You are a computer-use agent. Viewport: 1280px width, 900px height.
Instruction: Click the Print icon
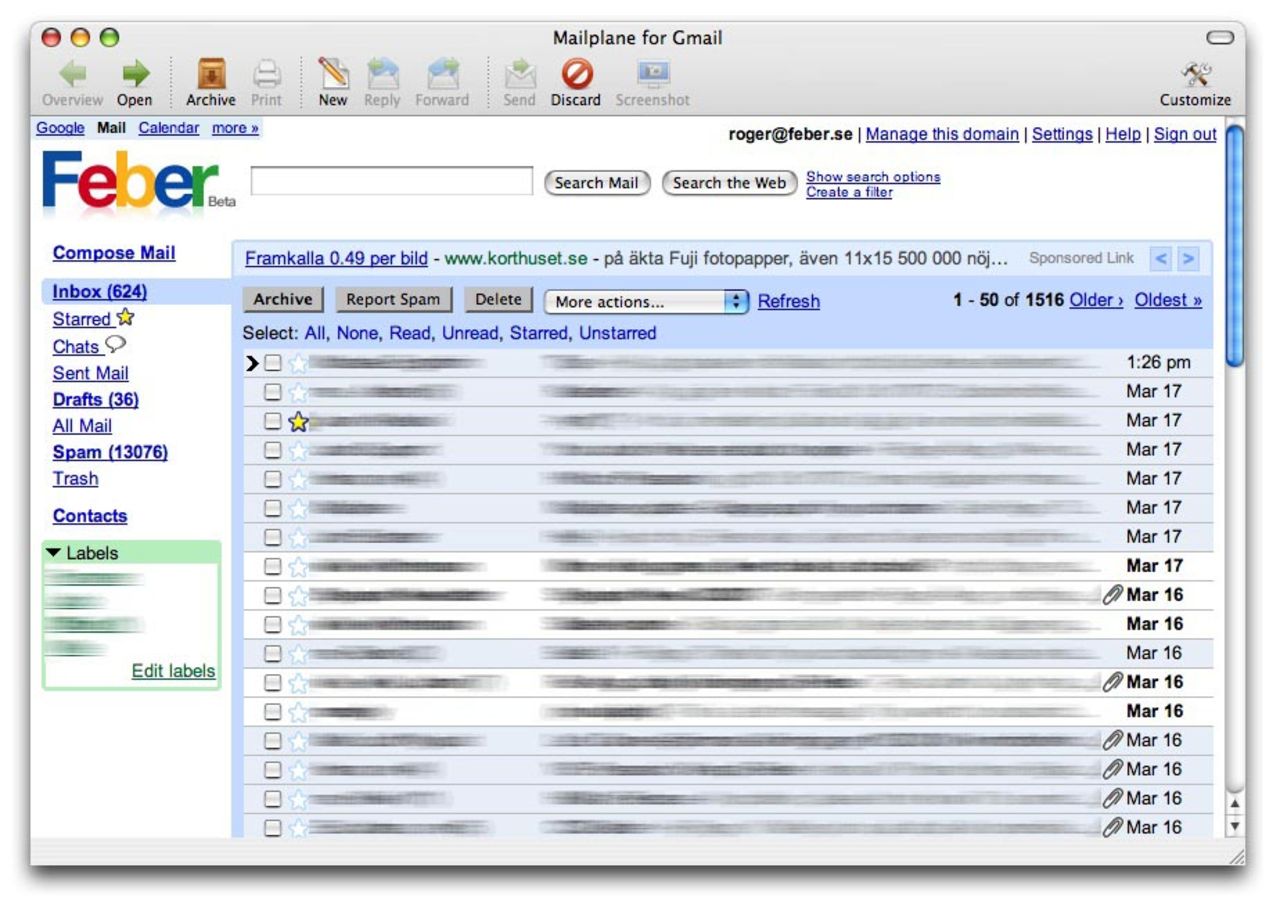tap(266, 75)
